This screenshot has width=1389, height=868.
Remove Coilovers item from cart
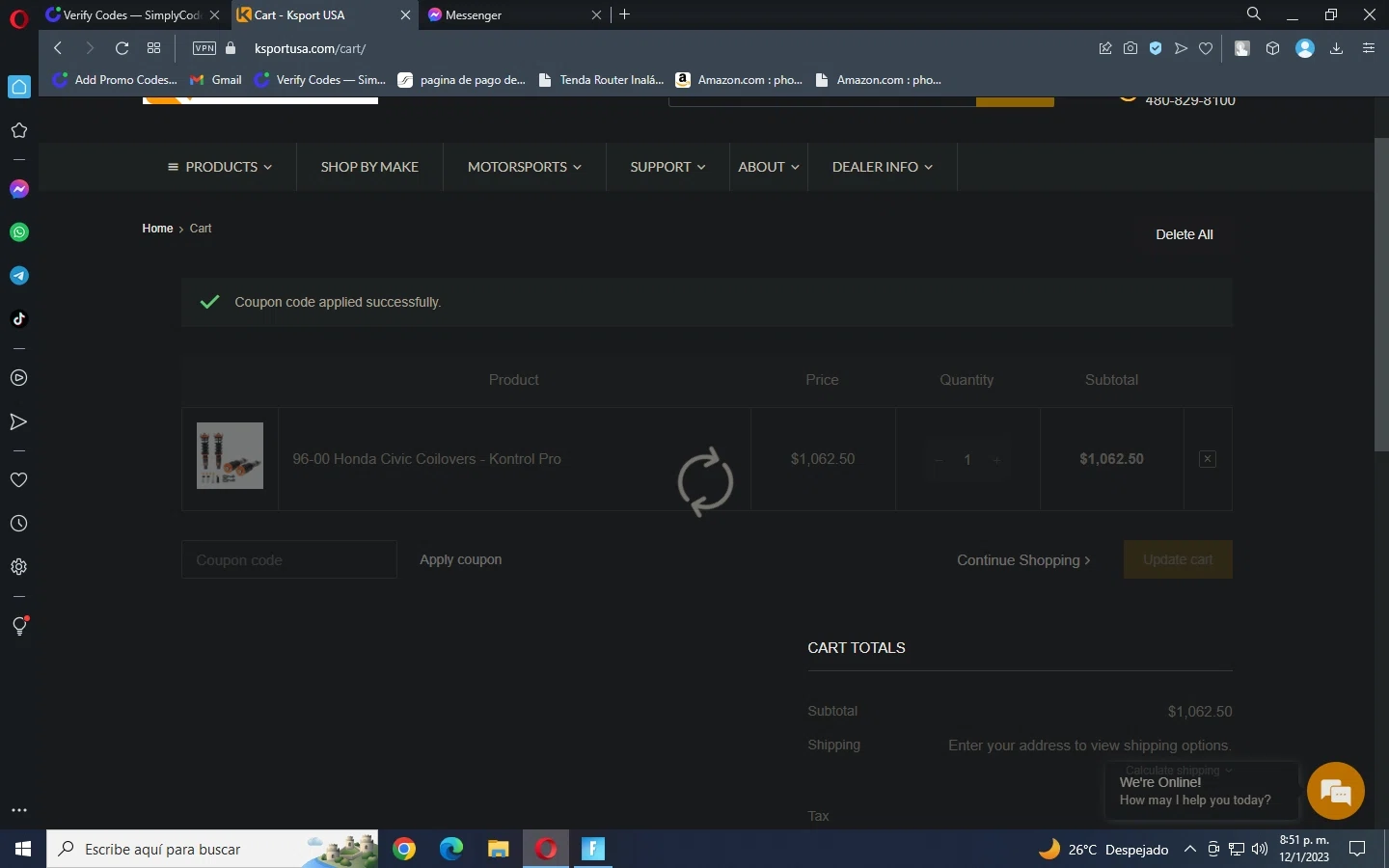point(1208,459)
